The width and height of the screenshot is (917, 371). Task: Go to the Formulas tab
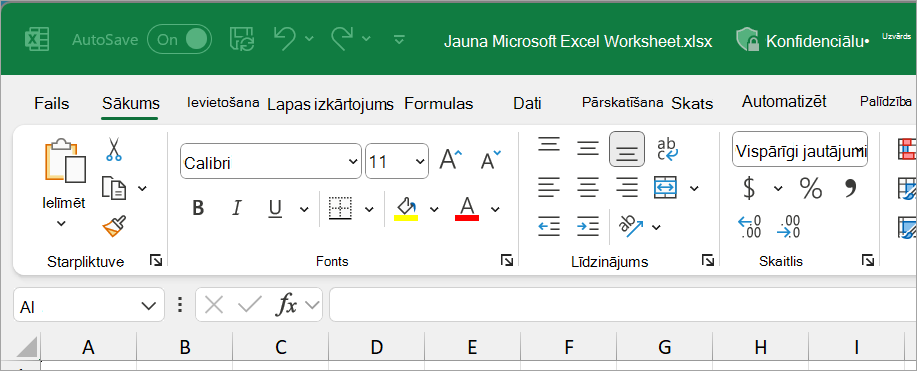pyautogui.click(x=439, y=104)
